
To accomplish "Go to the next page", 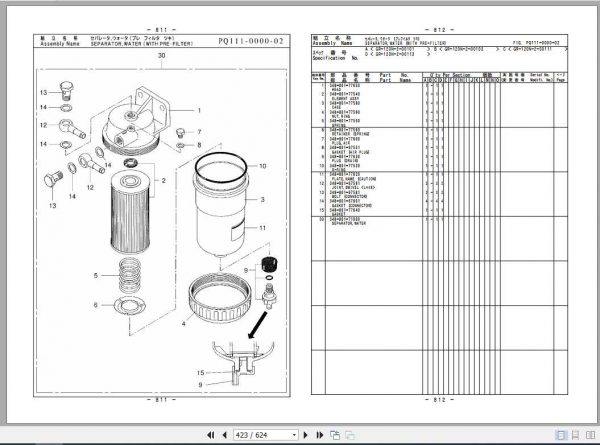I will point(305,435).
